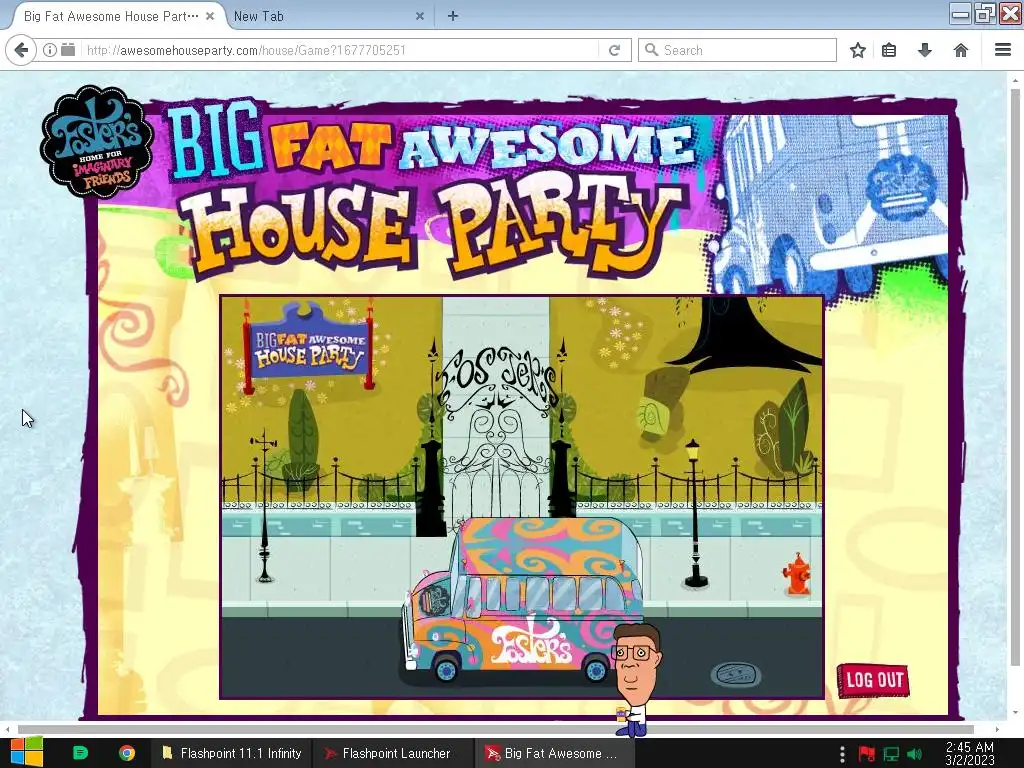Reload the page with the refresh icon

point(614,50)
